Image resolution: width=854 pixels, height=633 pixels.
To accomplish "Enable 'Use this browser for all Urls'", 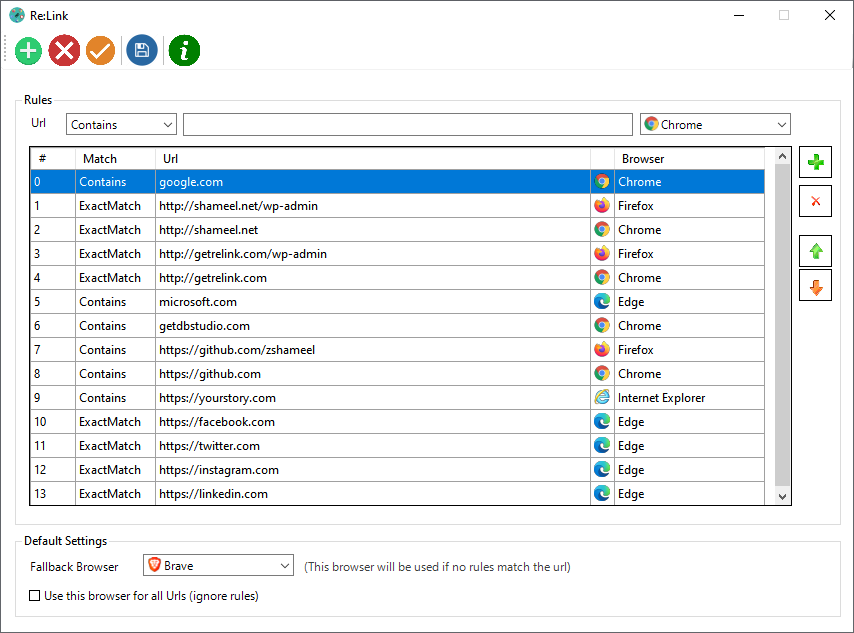I will 36,596.
